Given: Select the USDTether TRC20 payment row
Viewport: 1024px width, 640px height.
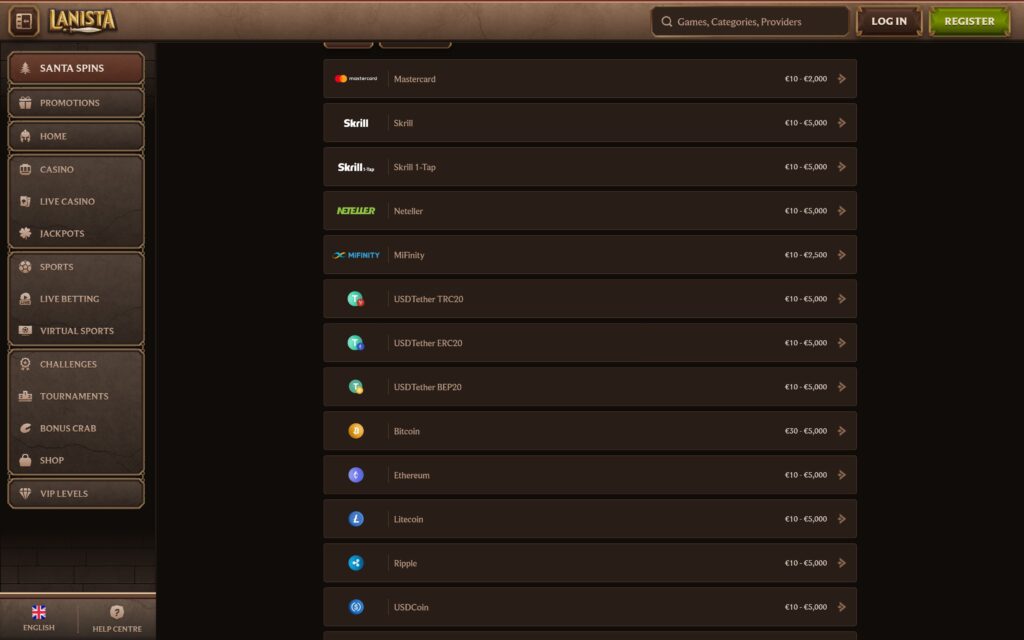Looking at the screenshot, I should coord(589,299).
